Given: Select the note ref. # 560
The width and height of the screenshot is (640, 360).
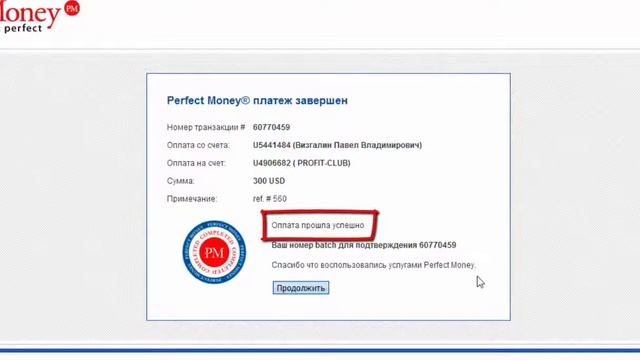Looking at the screenshot, I should pos(270,199).
